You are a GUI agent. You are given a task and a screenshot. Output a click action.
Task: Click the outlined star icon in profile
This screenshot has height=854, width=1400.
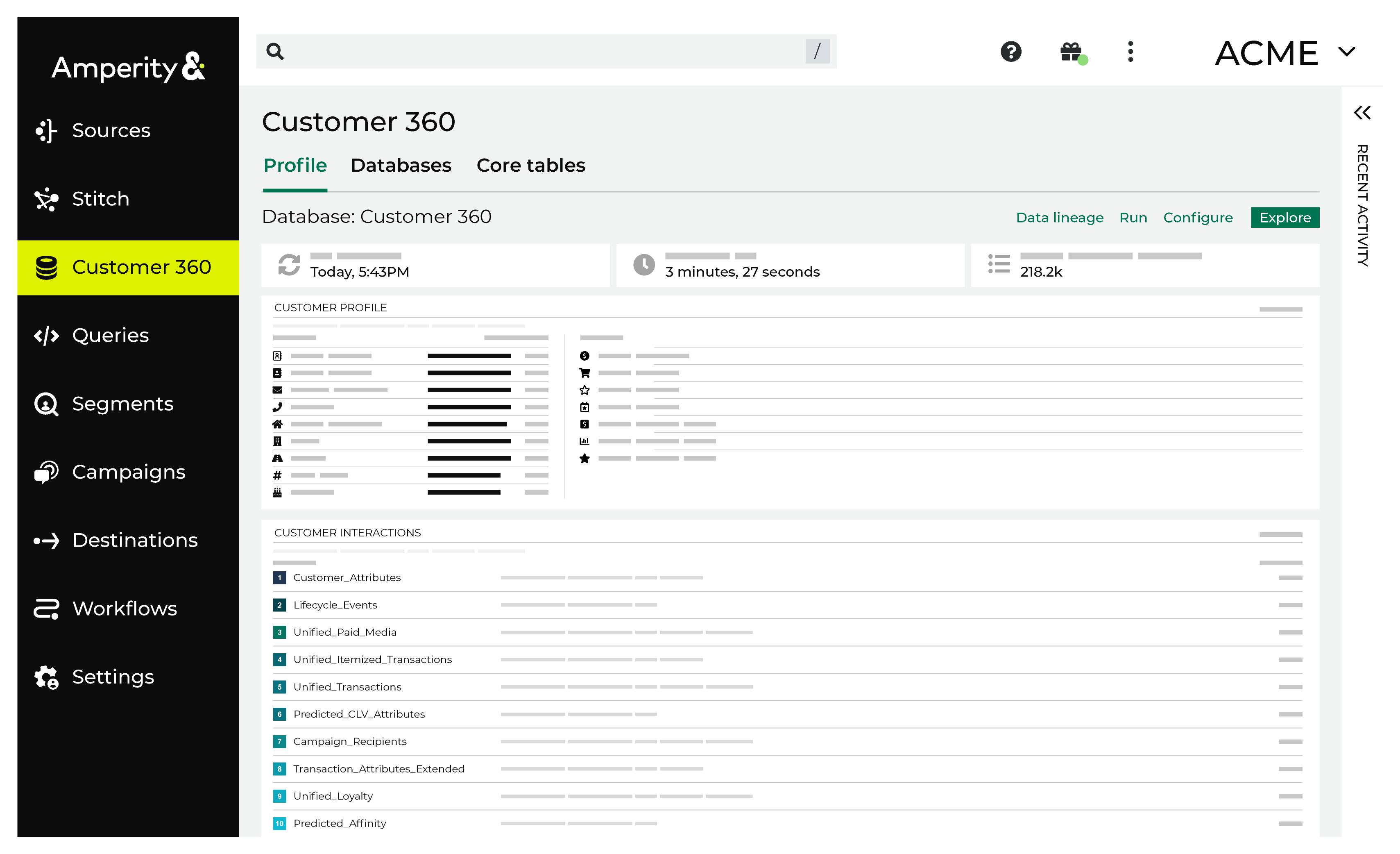(584, 390)
